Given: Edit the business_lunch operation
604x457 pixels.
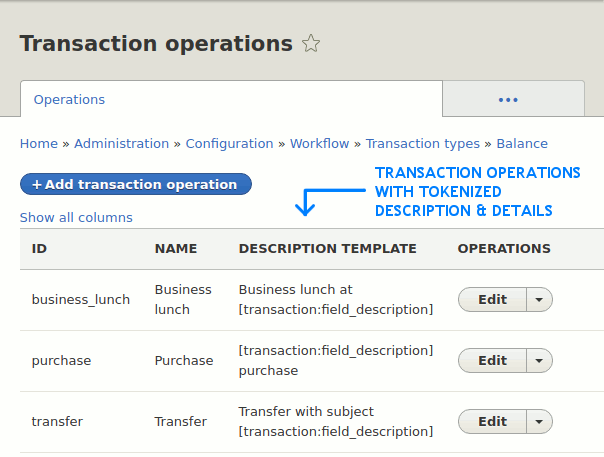Looking at the screenshot, I should (492, 299).
